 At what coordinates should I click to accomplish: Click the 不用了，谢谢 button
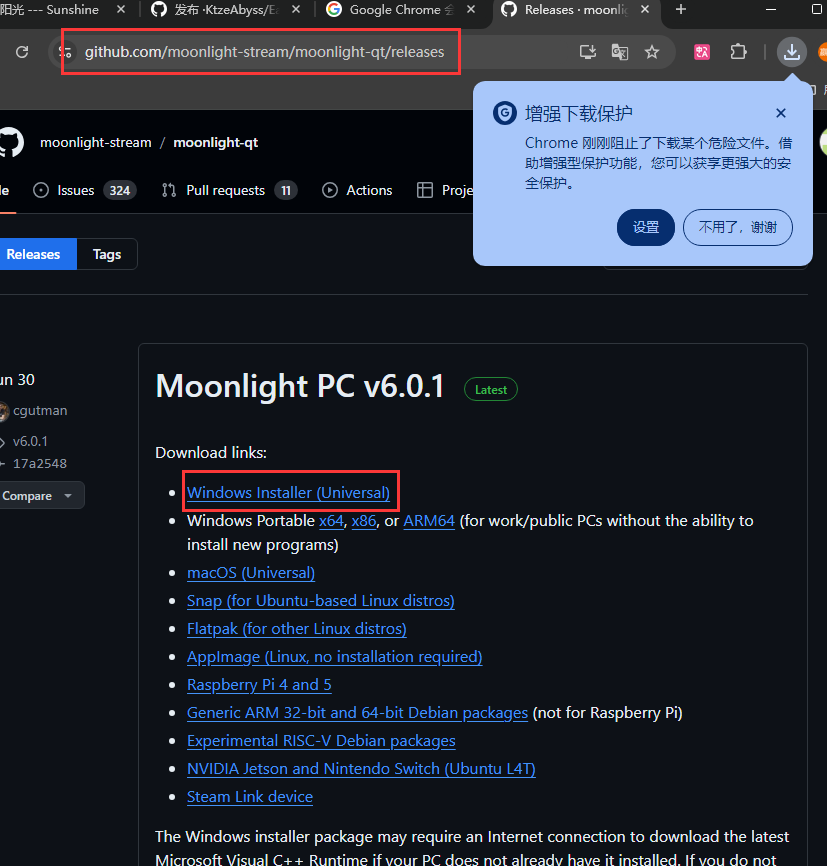coord(738,227)
